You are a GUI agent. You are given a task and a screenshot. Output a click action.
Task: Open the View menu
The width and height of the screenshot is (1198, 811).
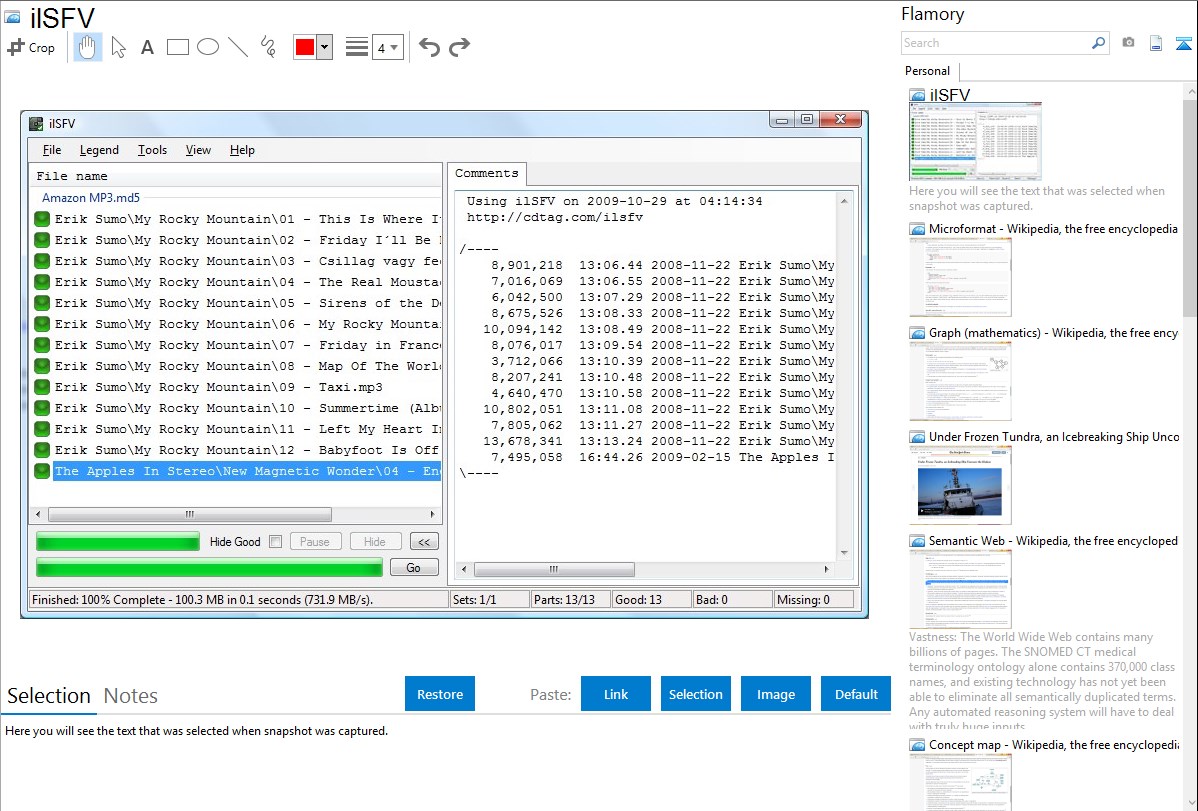pyautogui.click(x=198, y=150)
